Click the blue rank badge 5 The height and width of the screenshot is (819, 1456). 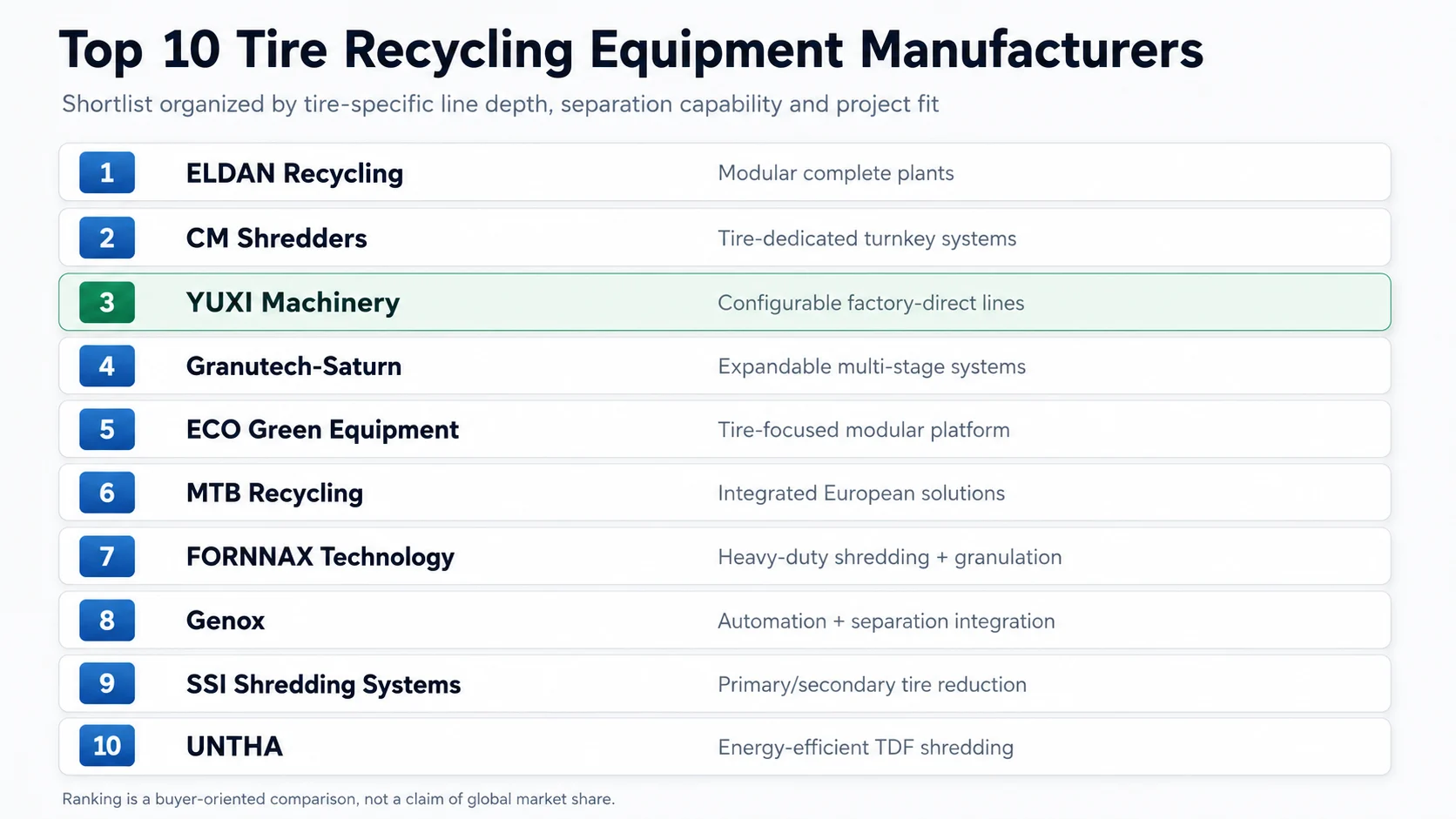107,429
